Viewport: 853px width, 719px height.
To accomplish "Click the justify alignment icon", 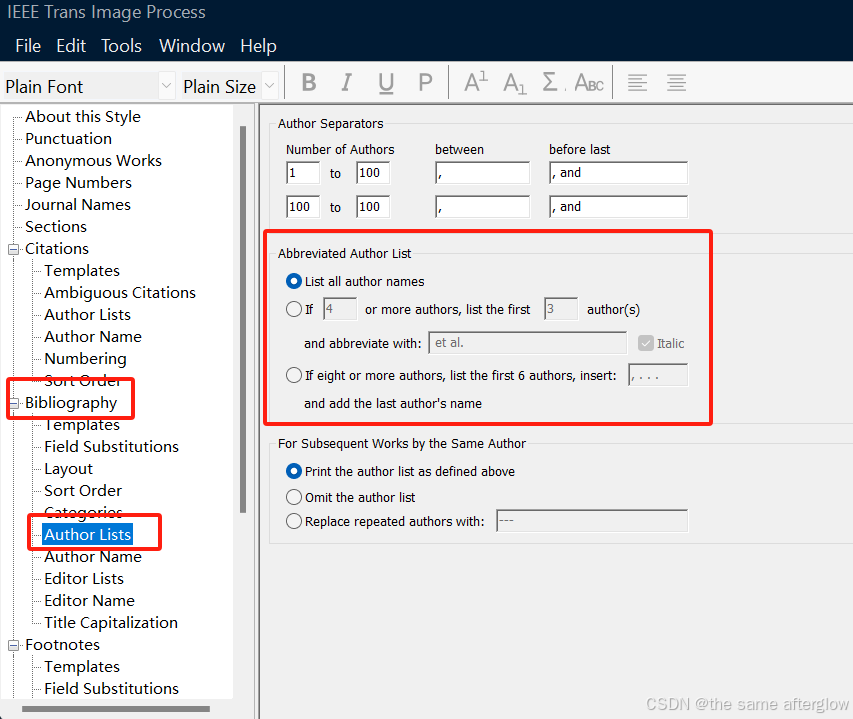I will point(676,83).
